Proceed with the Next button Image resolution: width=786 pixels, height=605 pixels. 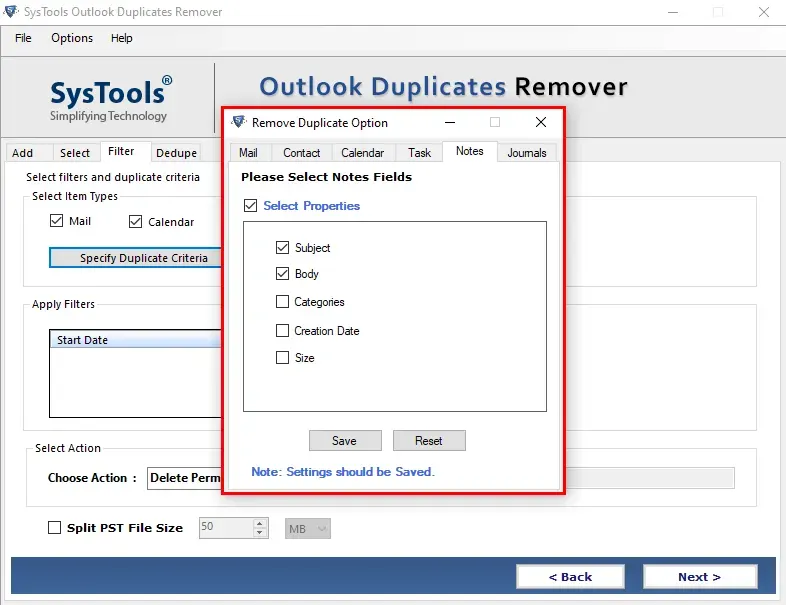700,577
